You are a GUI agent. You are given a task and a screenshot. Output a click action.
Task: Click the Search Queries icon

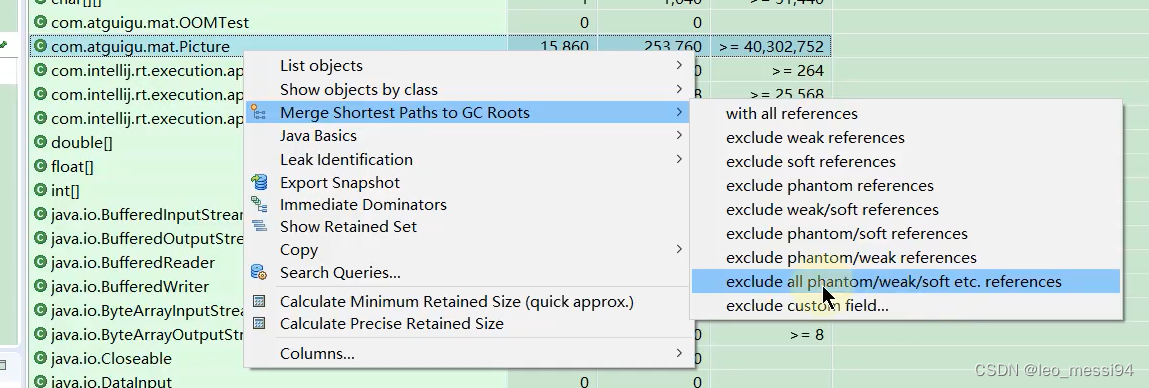click(x=259, y=273)
